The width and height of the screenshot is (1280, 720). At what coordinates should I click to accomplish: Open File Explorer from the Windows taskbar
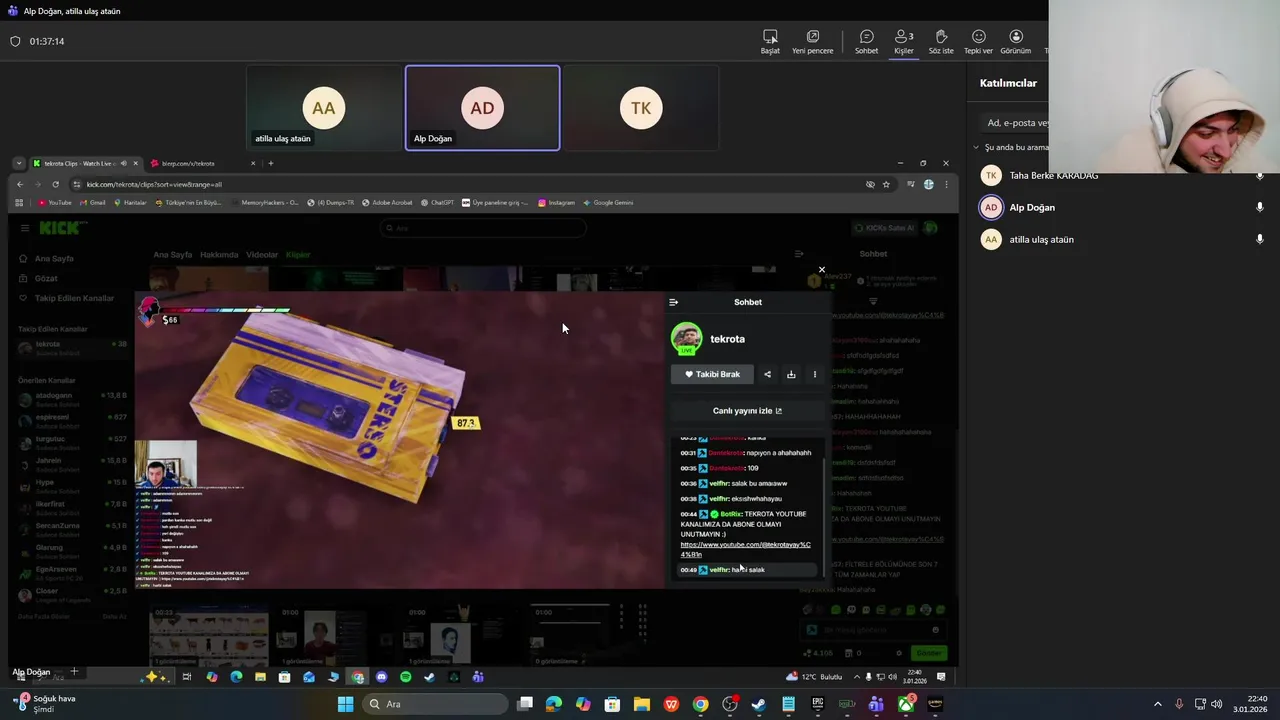coord(641,704)
